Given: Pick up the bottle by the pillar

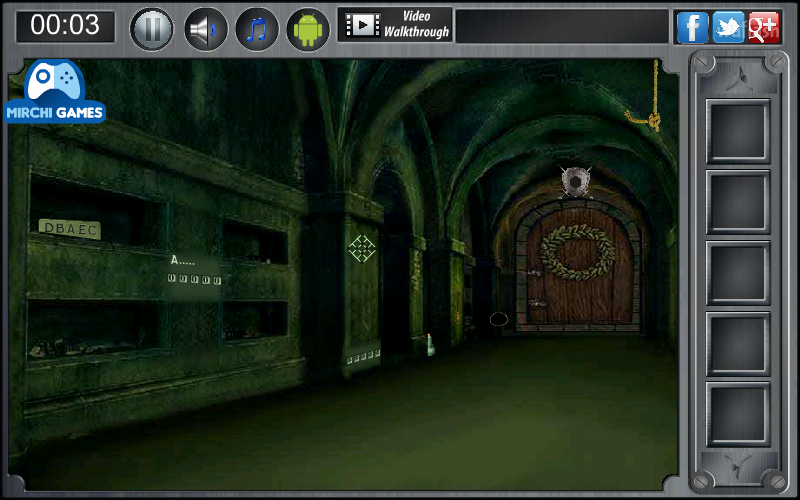Looking at the screenshot, I should (x=431, y=345).
